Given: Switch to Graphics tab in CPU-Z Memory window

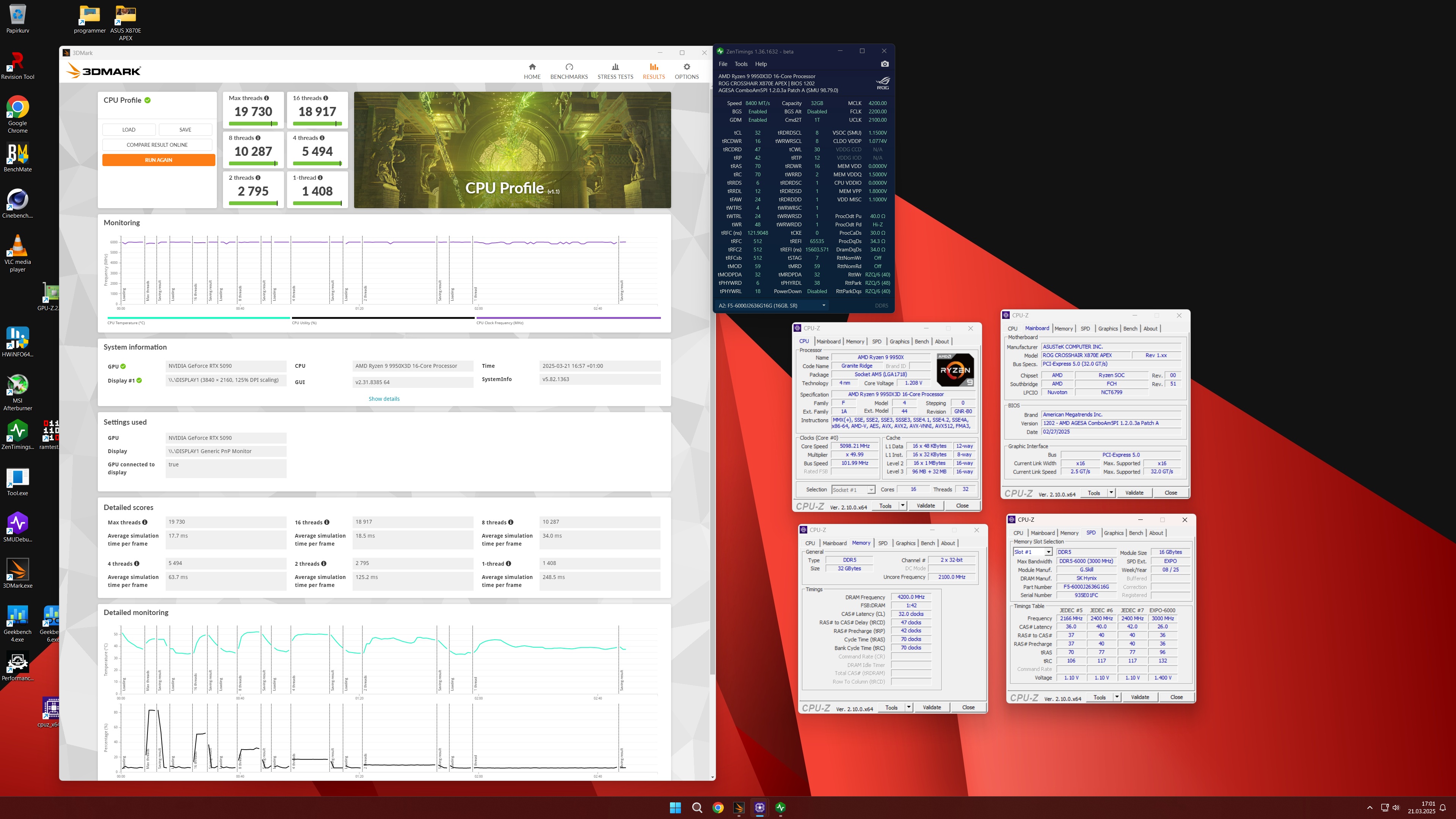Looking at the screenshot, I should (x=905, y=543).
